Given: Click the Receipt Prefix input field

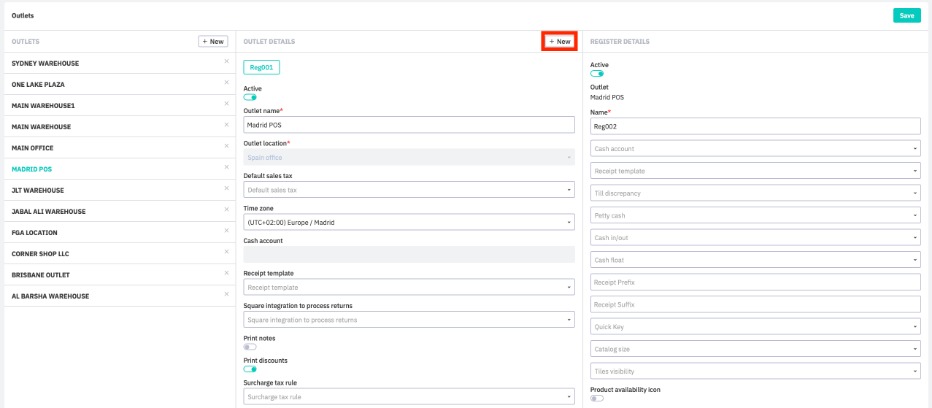Looking at the screenshot, I should click(754, 282).
